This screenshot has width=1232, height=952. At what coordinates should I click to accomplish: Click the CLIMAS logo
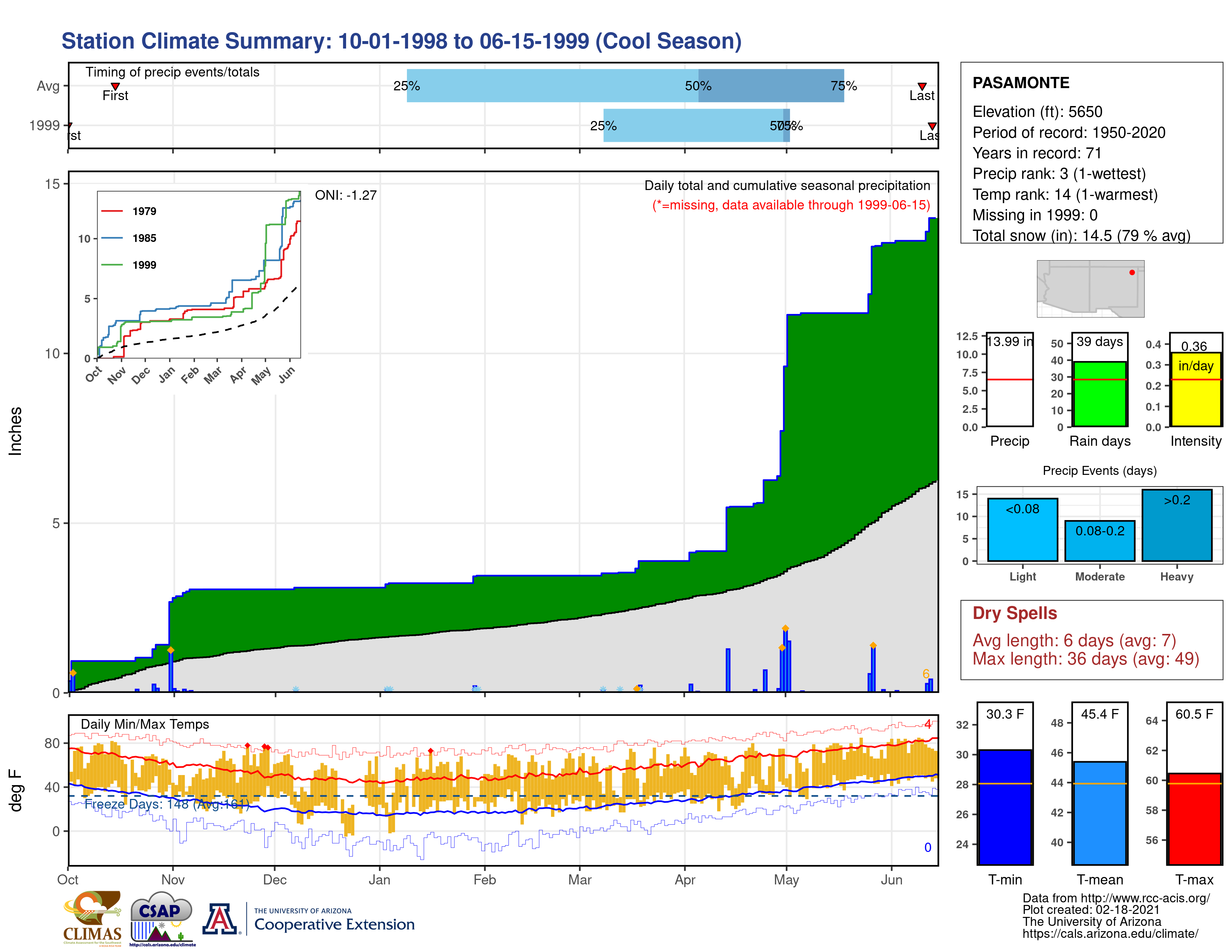pos(92,918)
